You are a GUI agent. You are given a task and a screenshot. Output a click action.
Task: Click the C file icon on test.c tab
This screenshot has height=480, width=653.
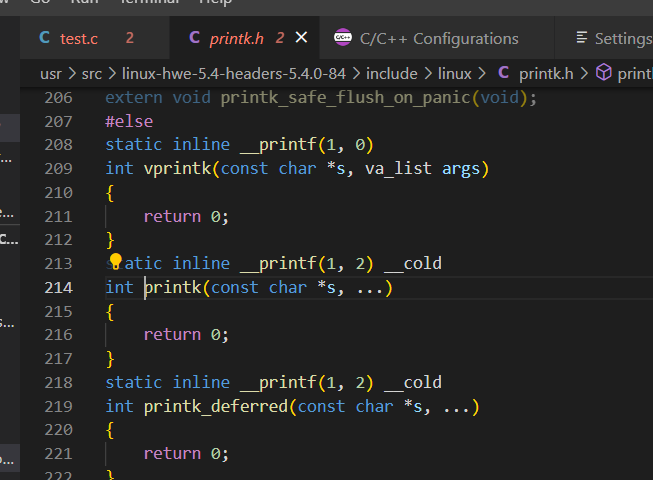(44, 38)
